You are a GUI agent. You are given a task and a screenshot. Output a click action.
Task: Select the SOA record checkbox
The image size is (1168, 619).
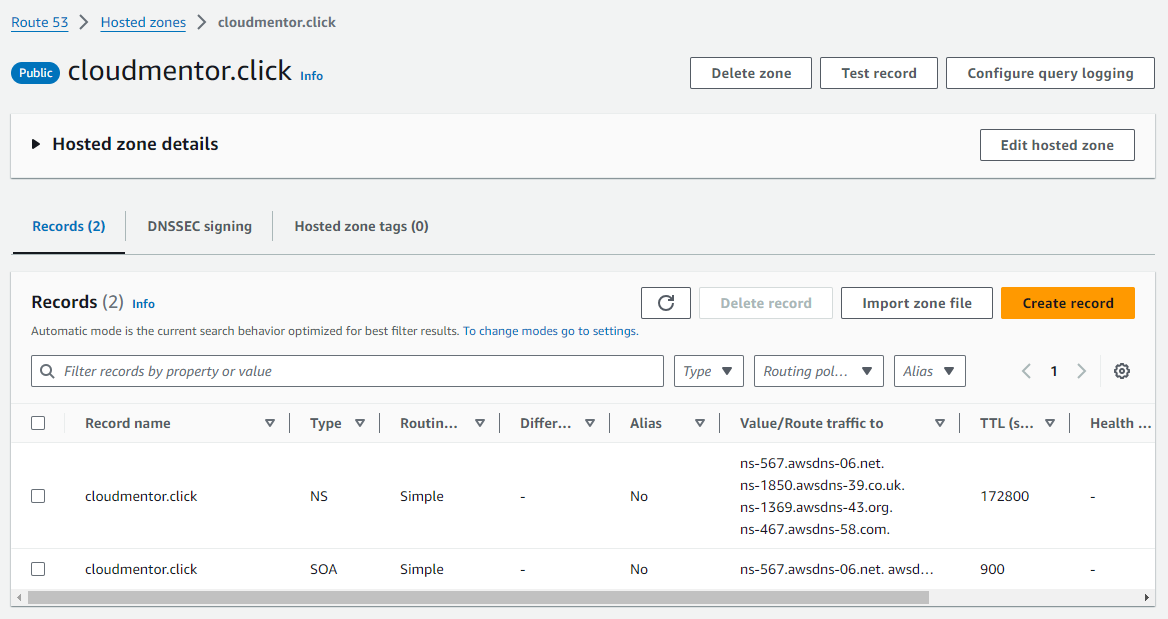[38, 569]
